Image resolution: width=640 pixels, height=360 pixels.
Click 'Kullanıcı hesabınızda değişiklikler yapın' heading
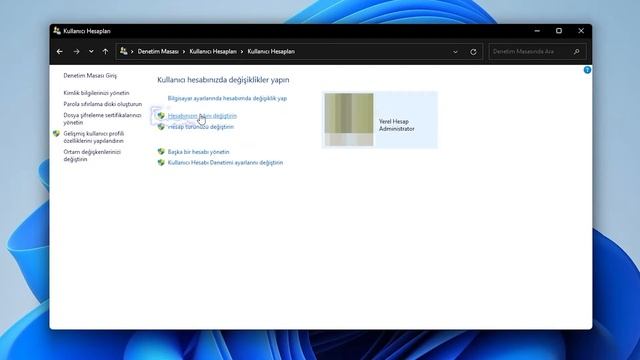tap(223, 80)
